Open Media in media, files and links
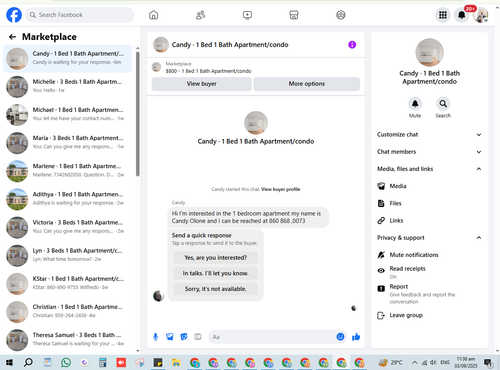 [x=429, y=186]
